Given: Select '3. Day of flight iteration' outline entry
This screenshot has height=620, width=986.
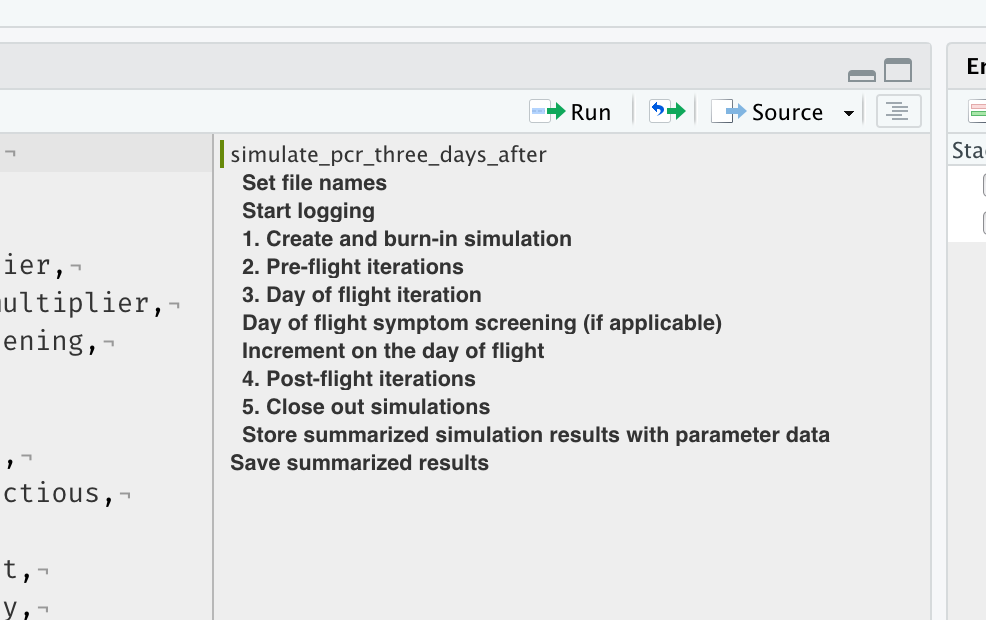Looking at the screenshot, I should (362, 295).
